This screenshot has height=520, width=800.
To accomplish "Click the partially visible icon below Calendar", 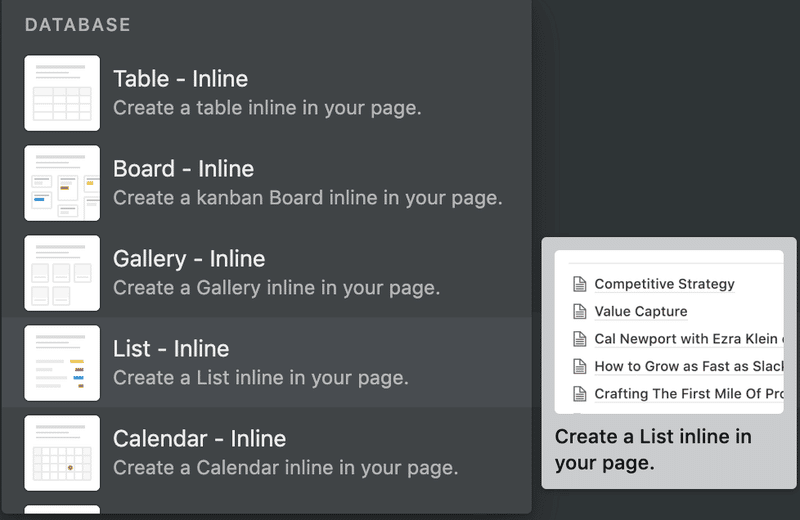I will click(x=62, y=511).
